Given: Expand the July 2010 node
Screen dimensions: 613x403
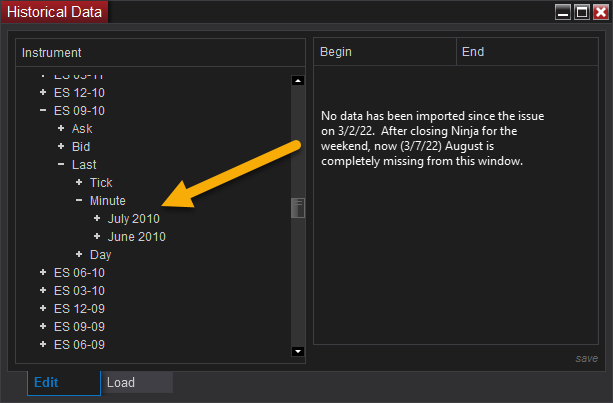Looking at the screenshot, I should 97,218.
